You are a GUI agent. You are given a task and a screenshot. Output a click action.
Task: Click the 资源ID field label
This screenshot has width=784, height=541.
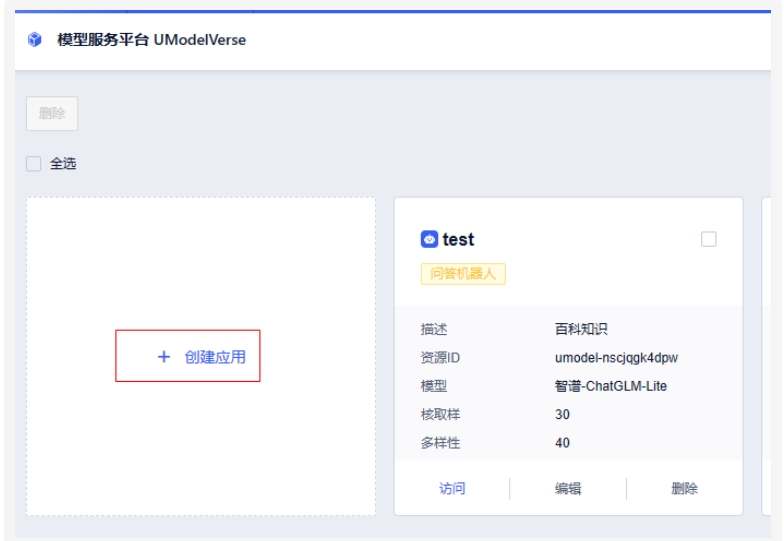[x=440, y=358]
